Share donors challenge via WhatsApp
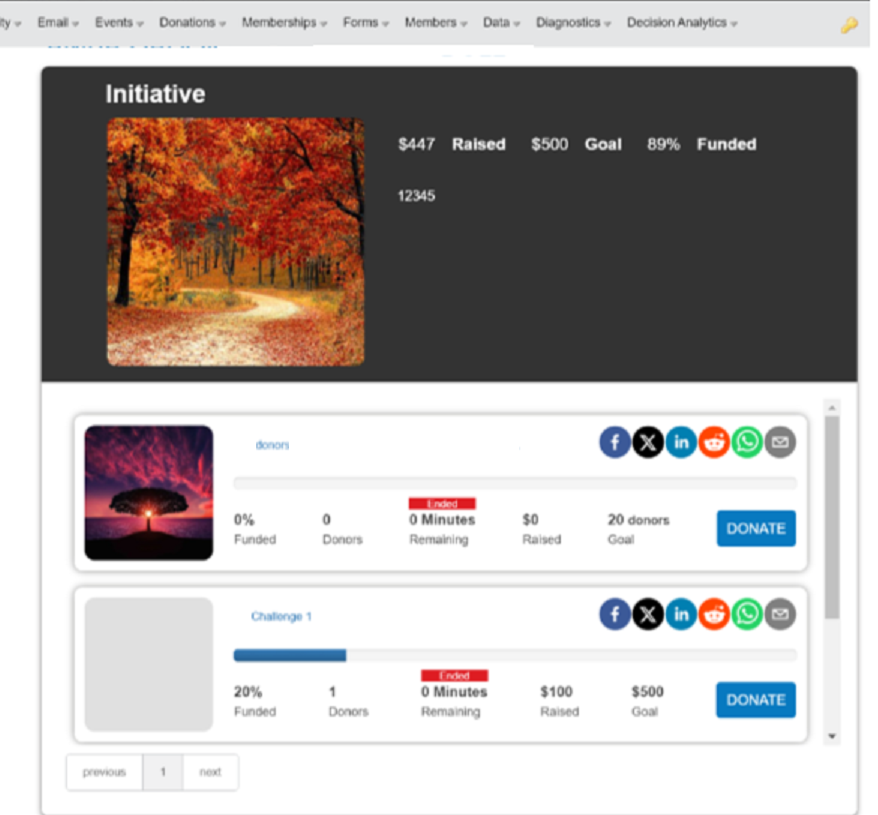The height and width of the screenshot is (815, 878). click(x=747, y=442)
